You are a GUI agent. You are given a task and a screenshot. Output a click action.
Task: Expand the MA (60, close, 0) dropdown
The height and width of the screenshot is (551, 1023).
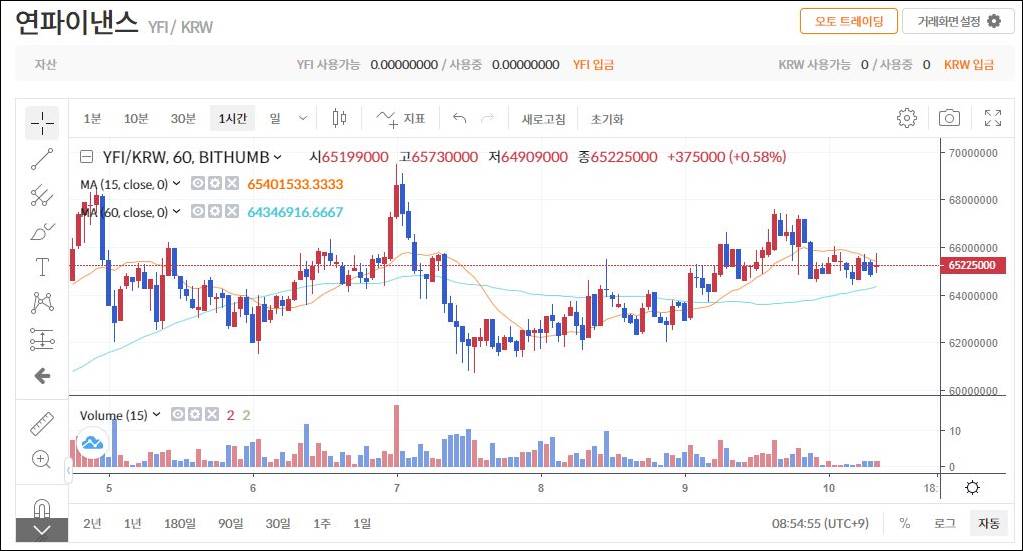[x=176, y=211]
